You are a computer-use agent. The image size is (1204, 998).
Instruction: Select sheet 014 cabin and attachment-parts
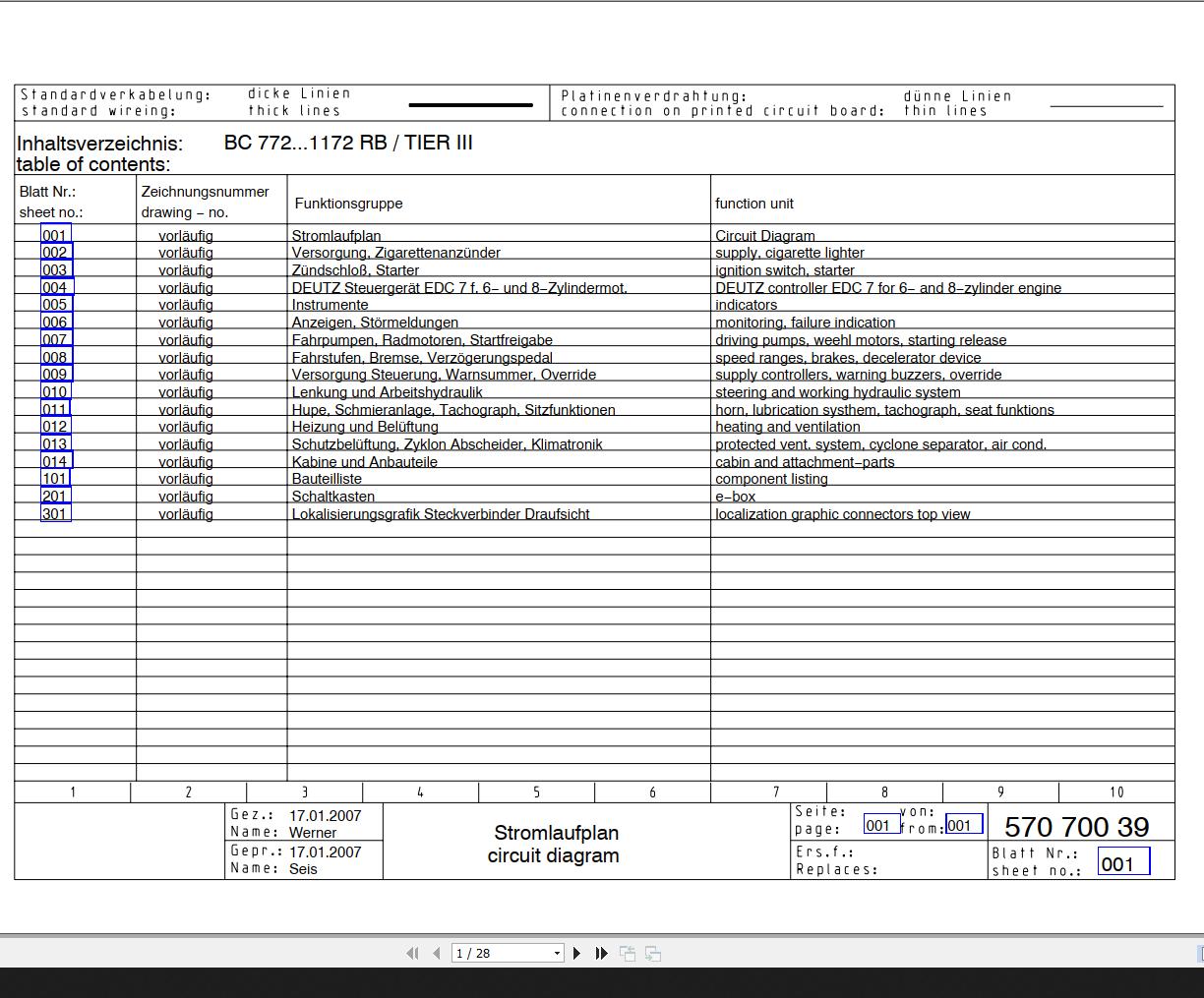56,461
